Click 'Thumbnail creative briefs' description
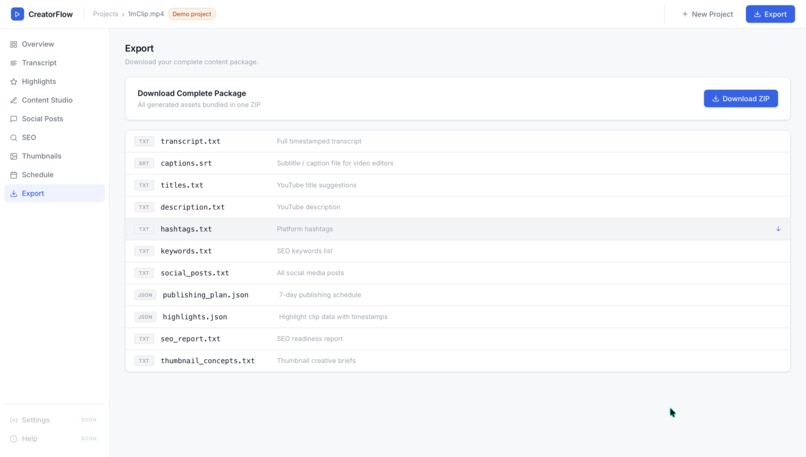The image size is (806, 457). [316, 361]
